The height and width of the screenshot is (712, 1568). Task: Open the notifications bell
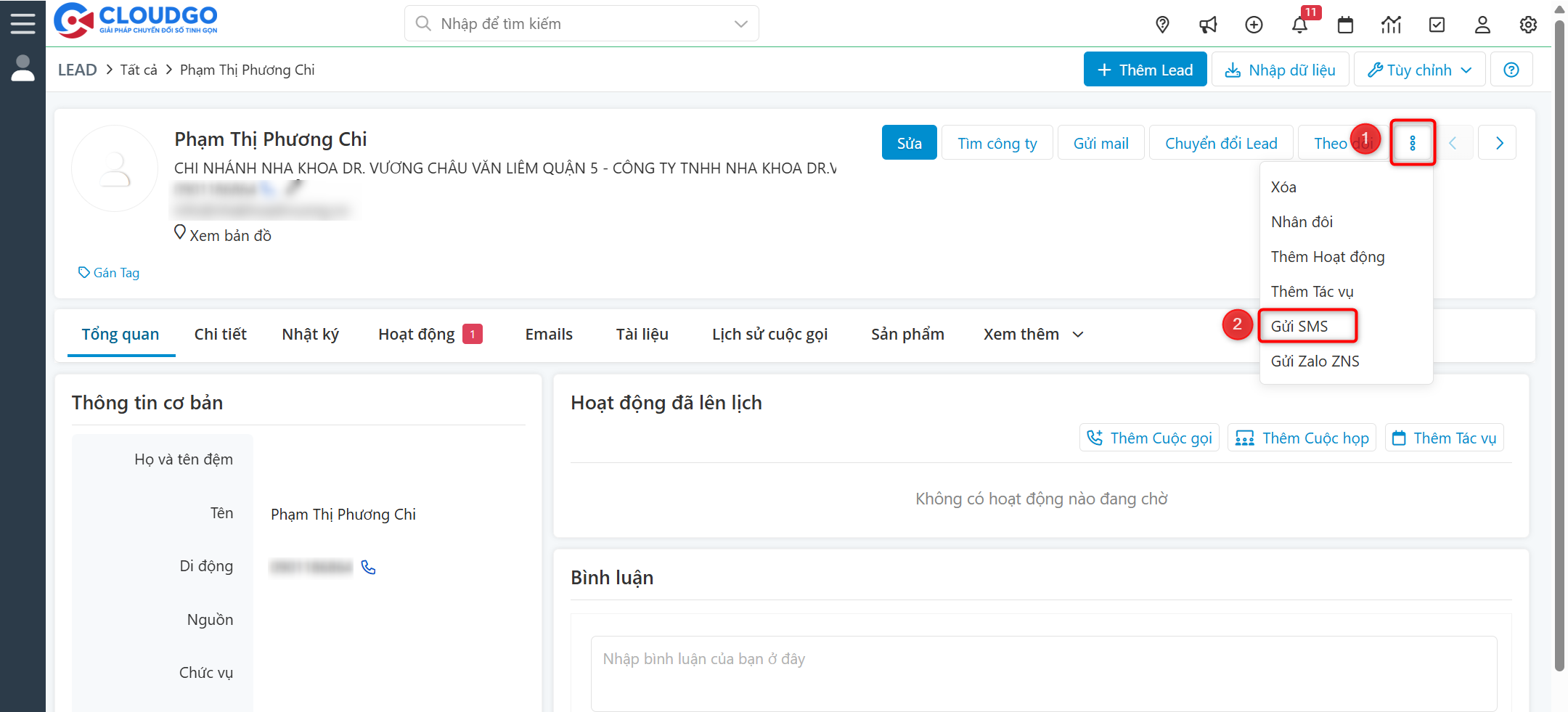pos(1299,25)
